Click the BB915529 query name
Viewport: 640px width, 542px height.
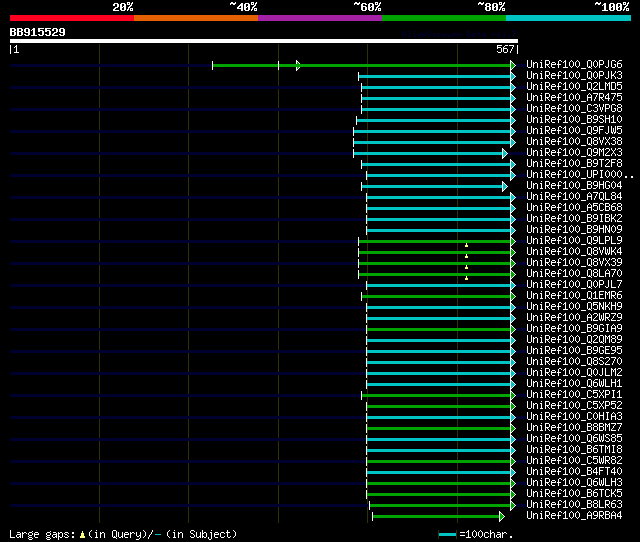pos(37,32)
